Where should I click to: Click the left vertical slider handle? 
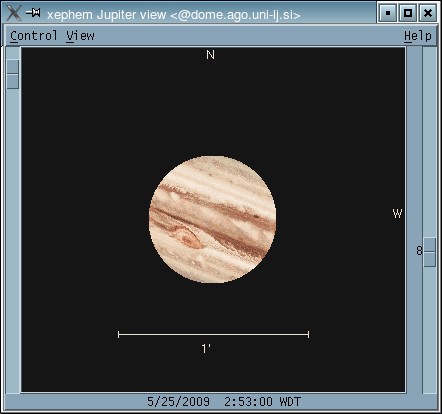[13, 74]
